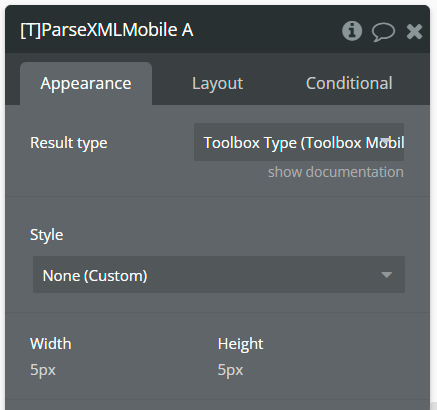Screen dimensions: 437x410
Task: Open the element info reference icon
Action: coord(352,31)
